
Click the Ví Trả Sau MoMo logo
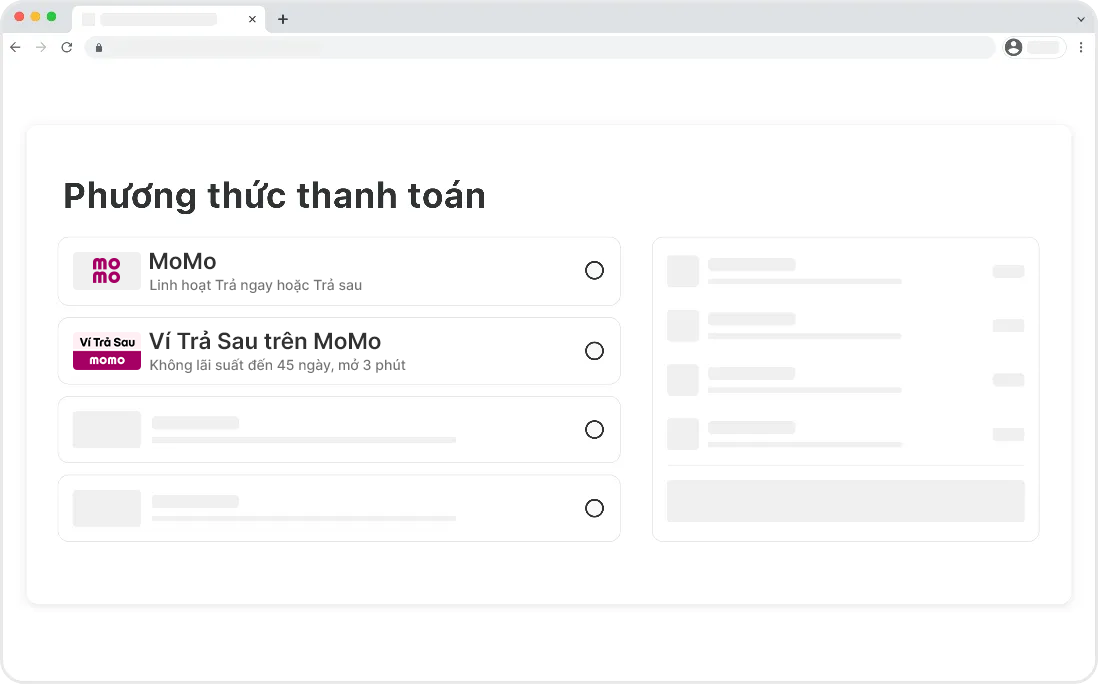point(106,351)
